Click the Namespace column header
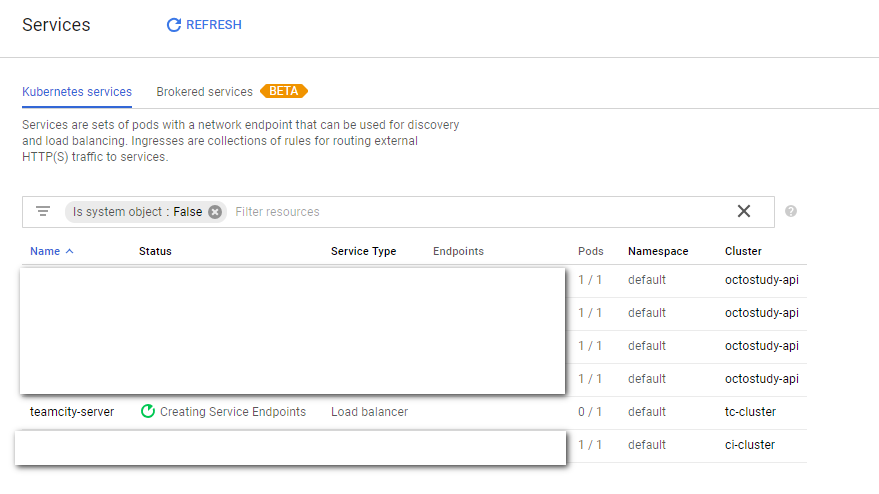 click(x=658, y=251)
